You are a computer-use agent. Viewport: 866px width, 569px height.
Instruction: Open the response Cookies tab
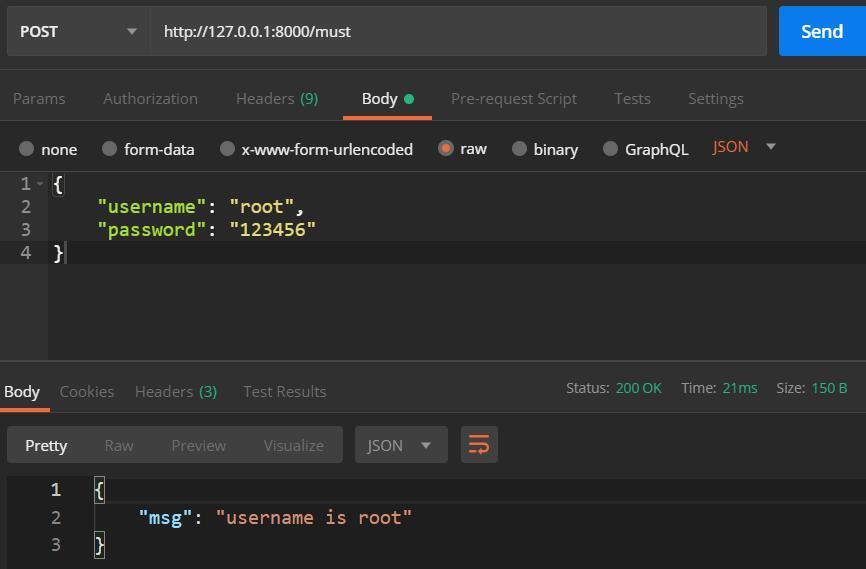pos(87,392)
